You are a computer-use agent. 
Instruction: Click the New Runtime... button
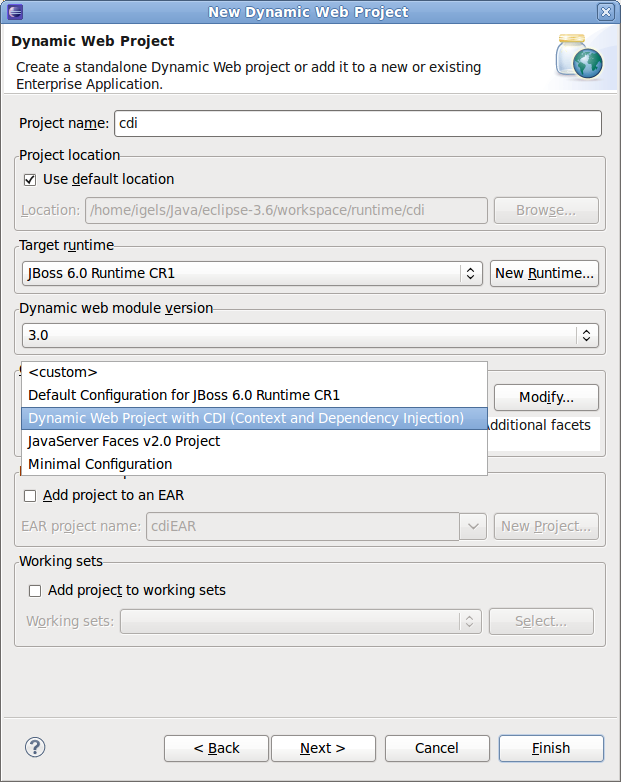click(x=544, y=273)
